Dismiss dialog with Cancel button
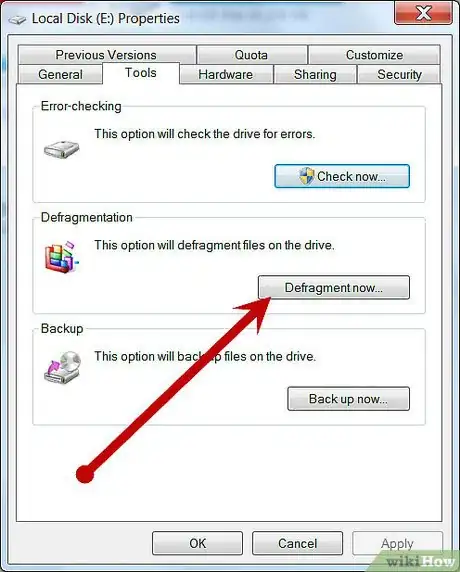460x572 pixels. 297,543
